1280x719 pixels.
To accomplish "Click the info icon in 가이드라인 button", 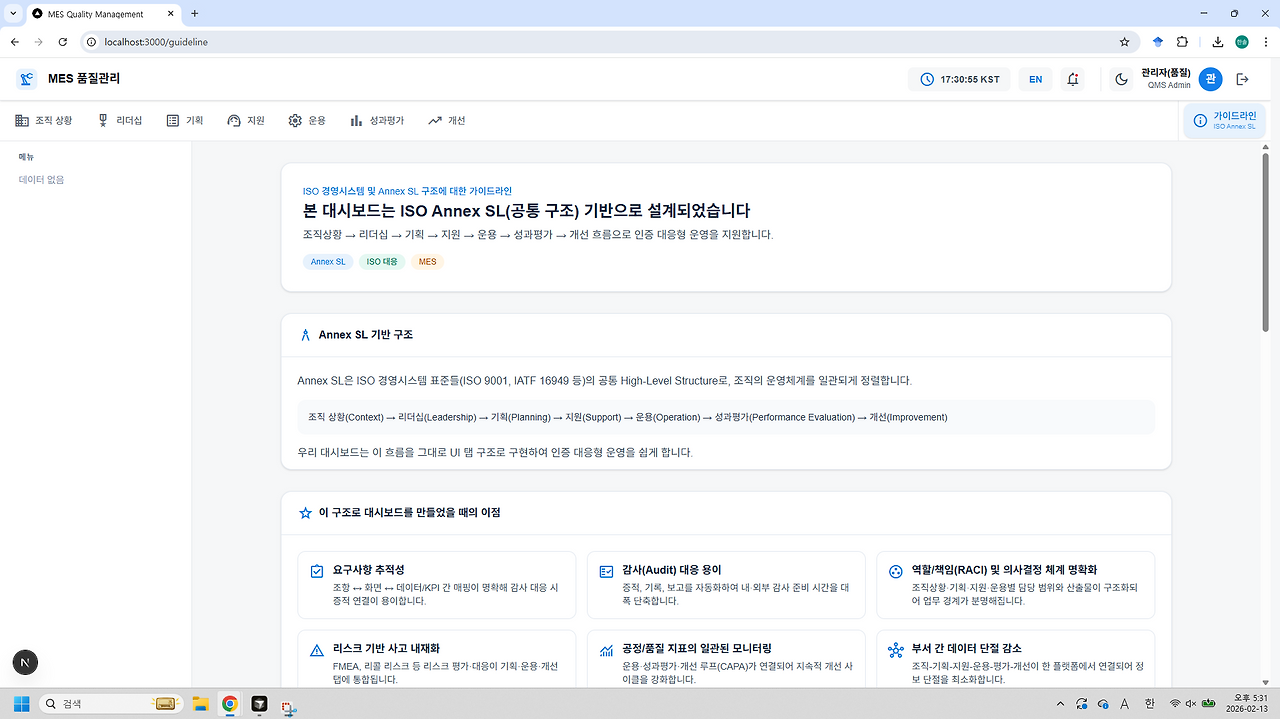I will pos(1200,120).
